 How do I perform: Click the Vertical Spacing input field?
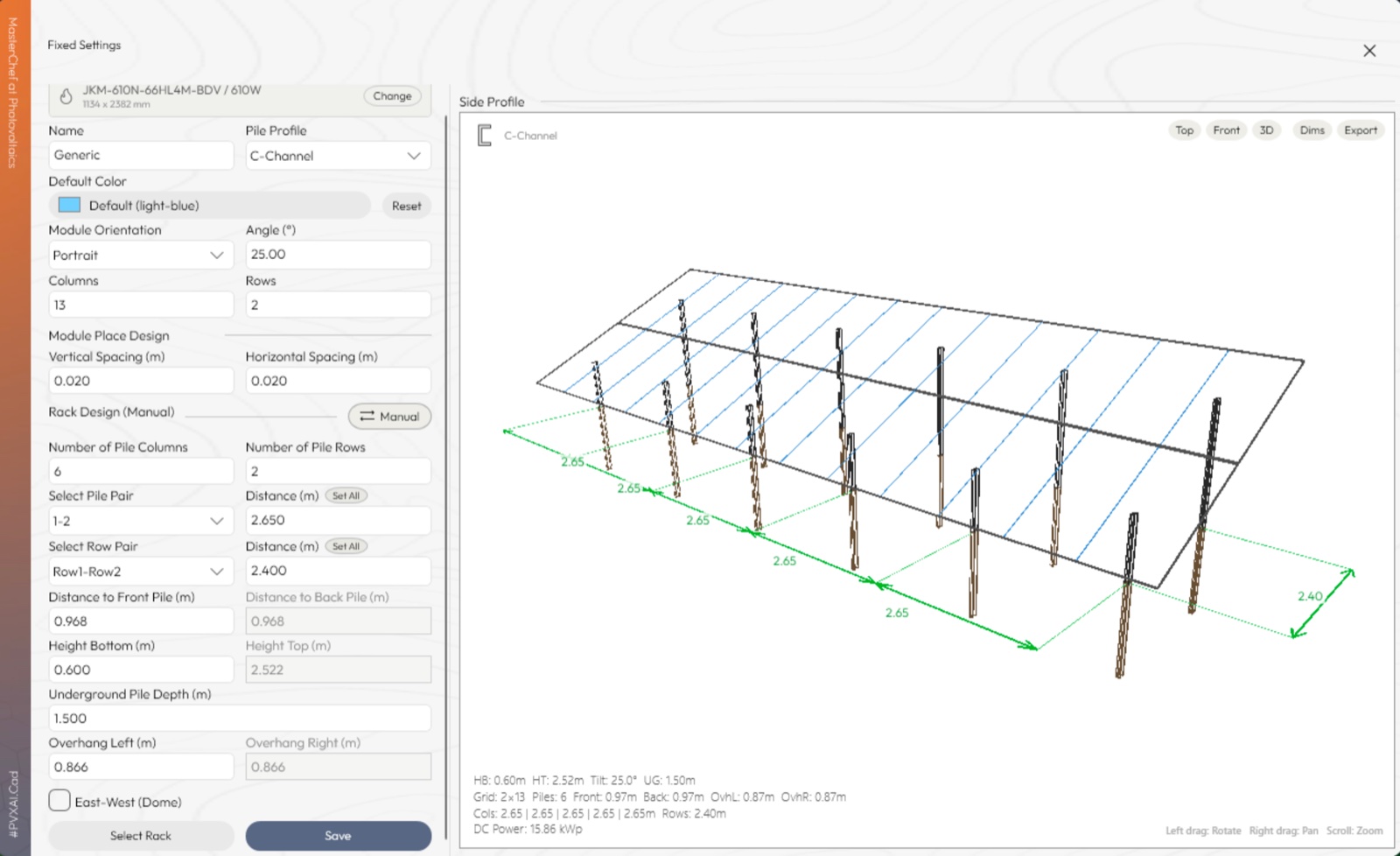pos(141,381)
